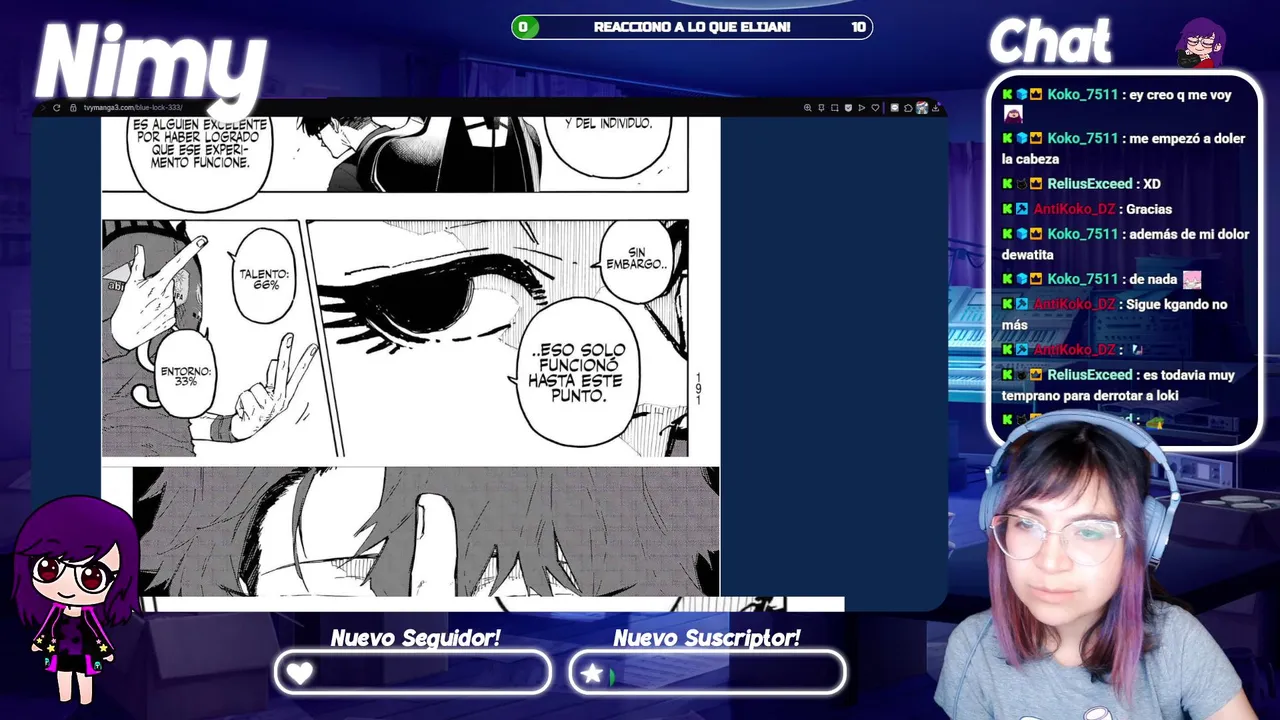
Task: Reload the browser page
Action: point(57,108)
